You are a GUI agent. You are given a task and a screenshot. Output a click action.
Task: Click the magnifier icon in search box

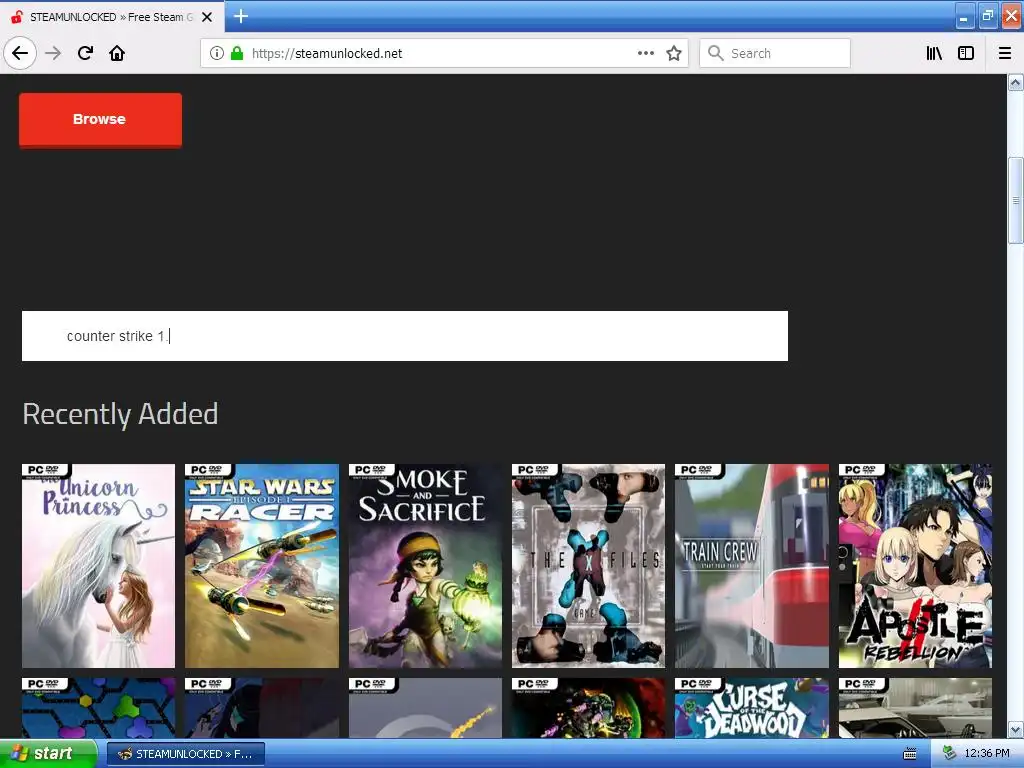coord(716,53)
